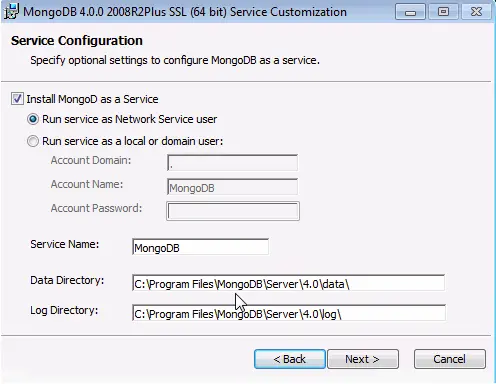Image resolution: width=496 pixels, height=384 pixels.
Task: Click the window title bar text
Action: (185, 12)
